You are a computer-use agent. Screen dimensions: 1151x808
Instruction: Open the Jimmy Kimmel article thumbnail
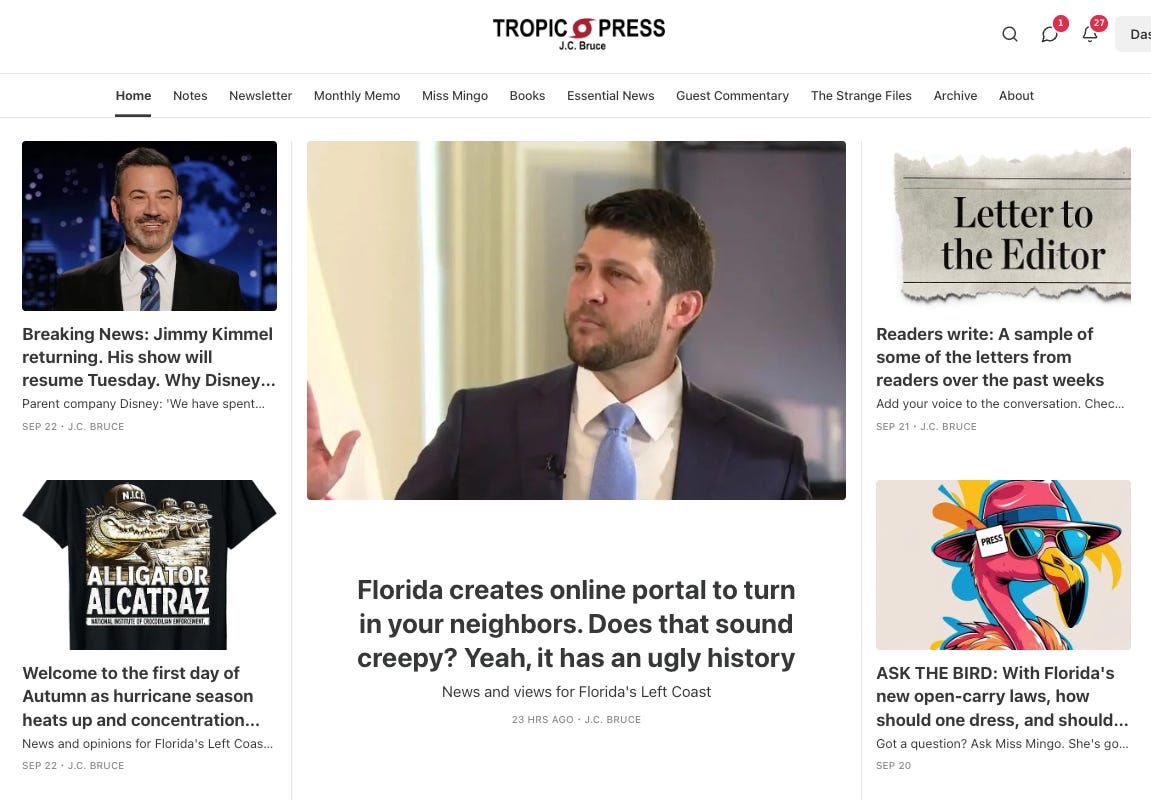click(x=150, y=226)
